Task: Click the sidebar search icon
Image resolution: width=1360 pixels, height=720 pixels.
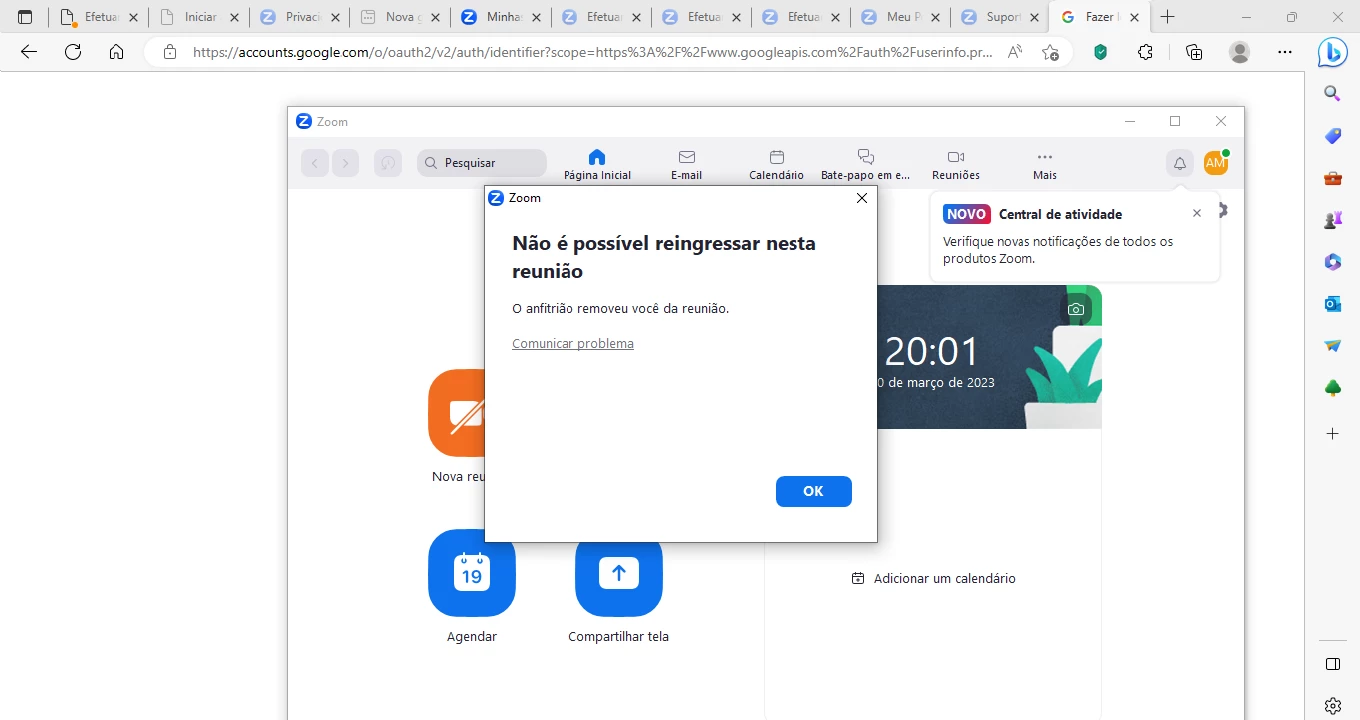Action: click(1332, 94)
